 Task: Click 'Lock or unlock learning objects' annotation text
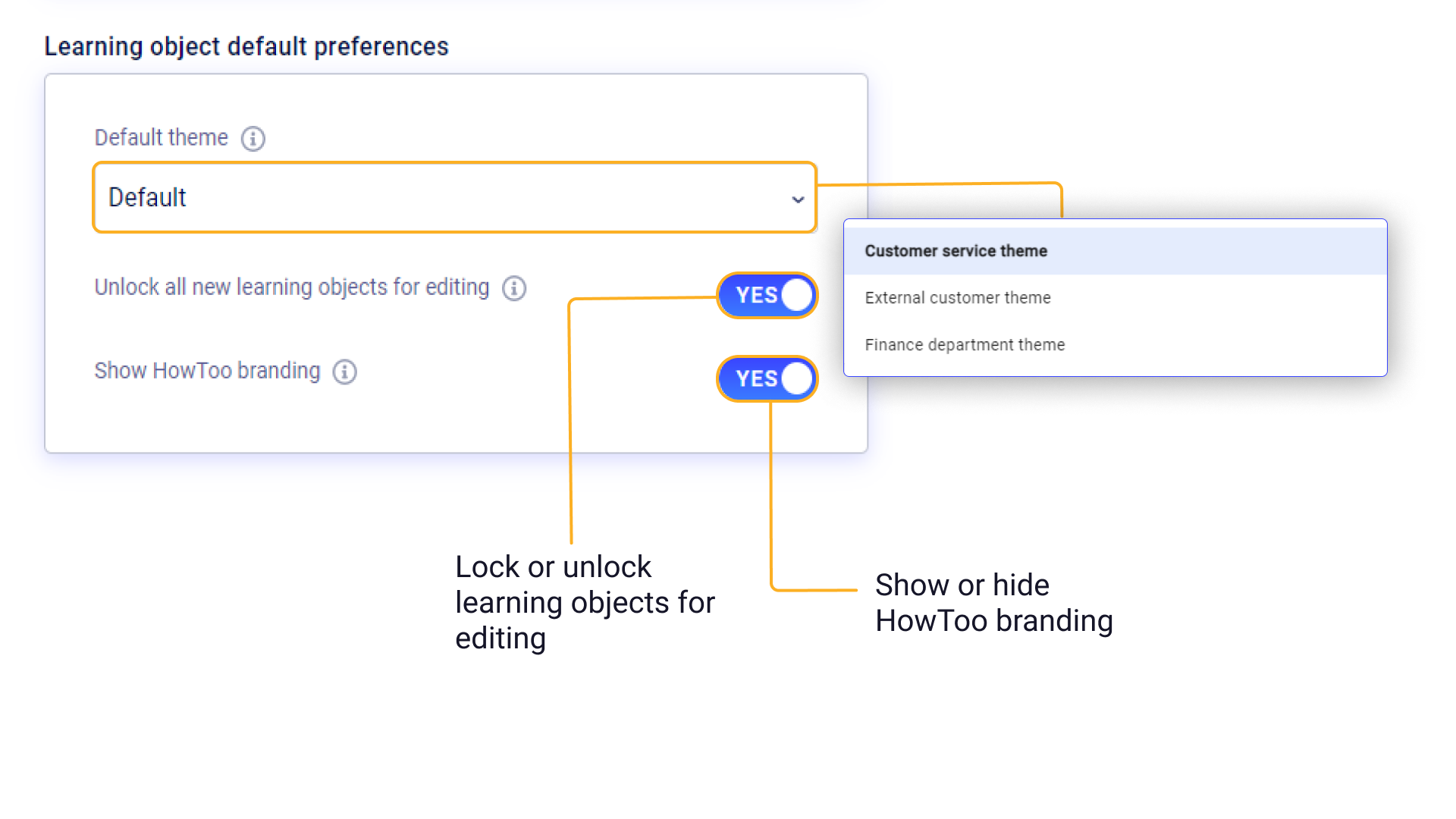click(584, 603)
